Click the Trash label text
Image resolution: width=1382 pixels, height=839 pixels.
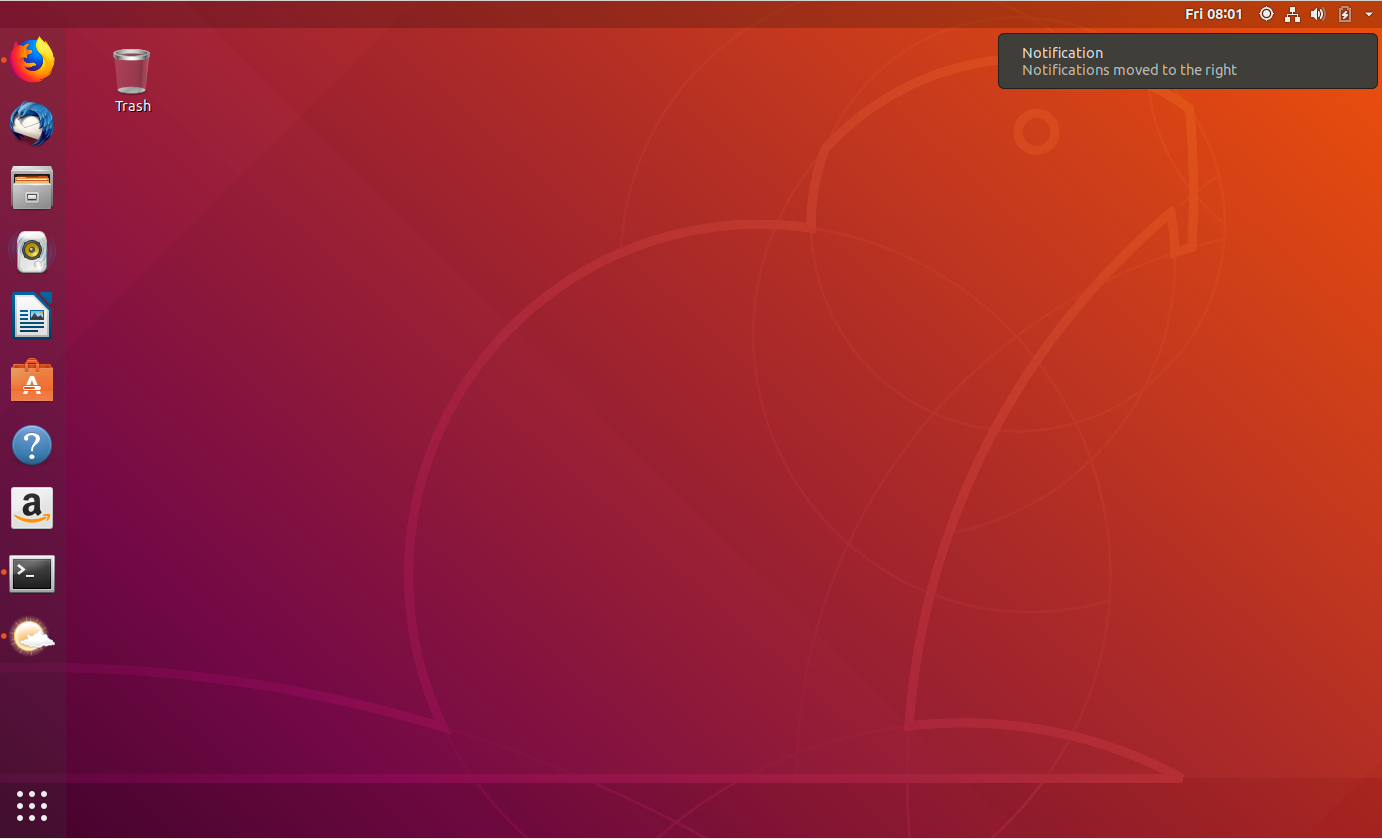(132, 106)
